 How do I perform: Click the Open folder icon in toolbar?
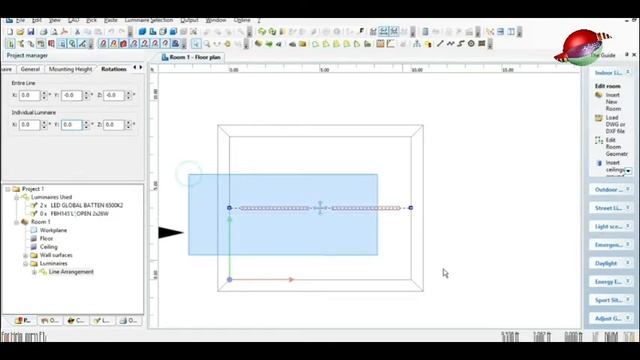pos(20,32)
